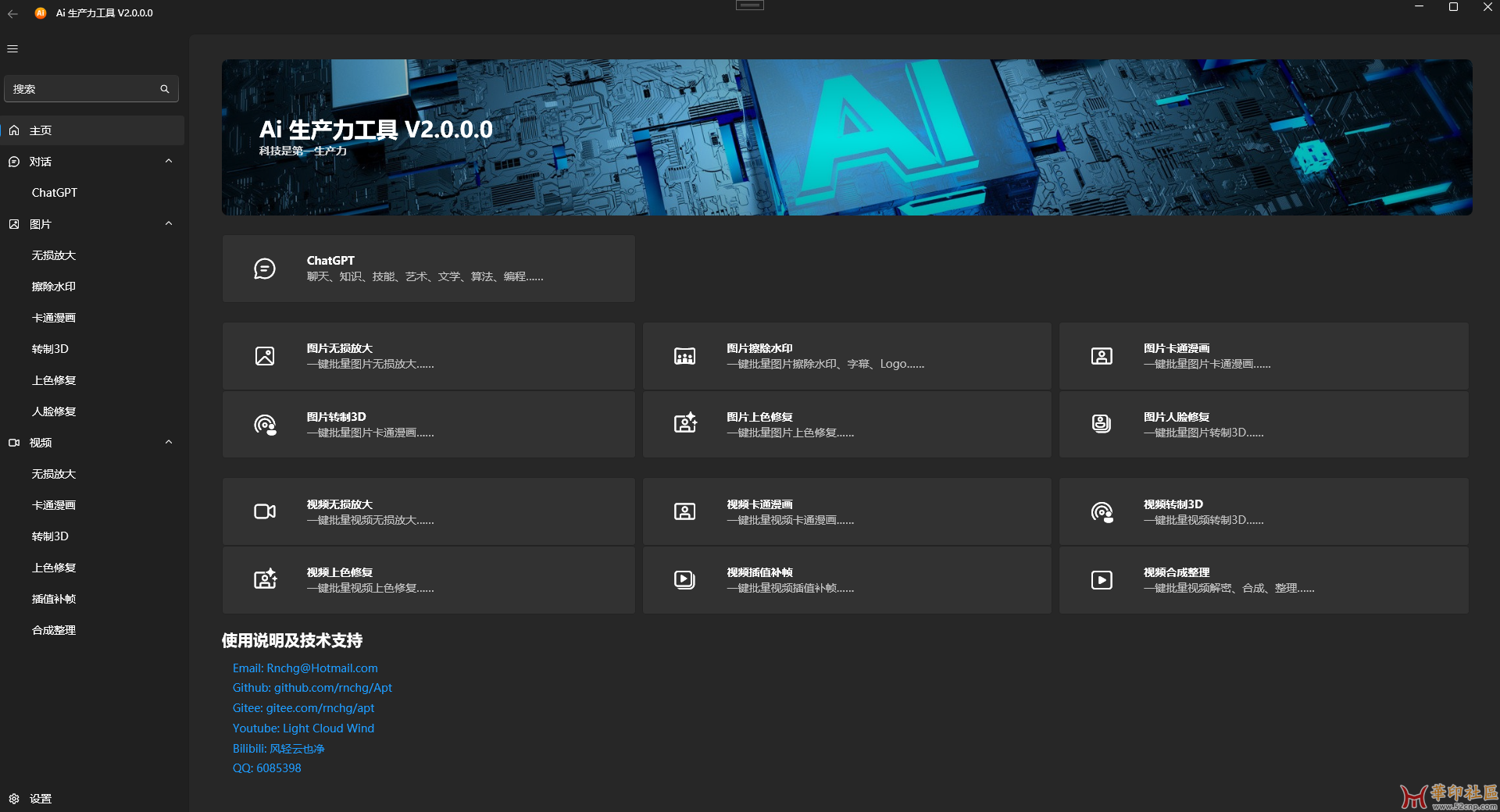
Task: Click the hamburger menu icon in sidebar
Action: (12, 48)
